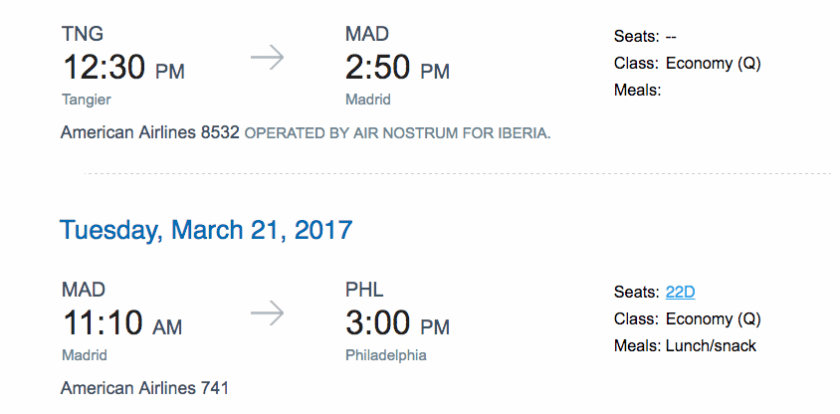Click the 11:10 AM departure time
Viewport: 840px width, 414px height.
121,323
